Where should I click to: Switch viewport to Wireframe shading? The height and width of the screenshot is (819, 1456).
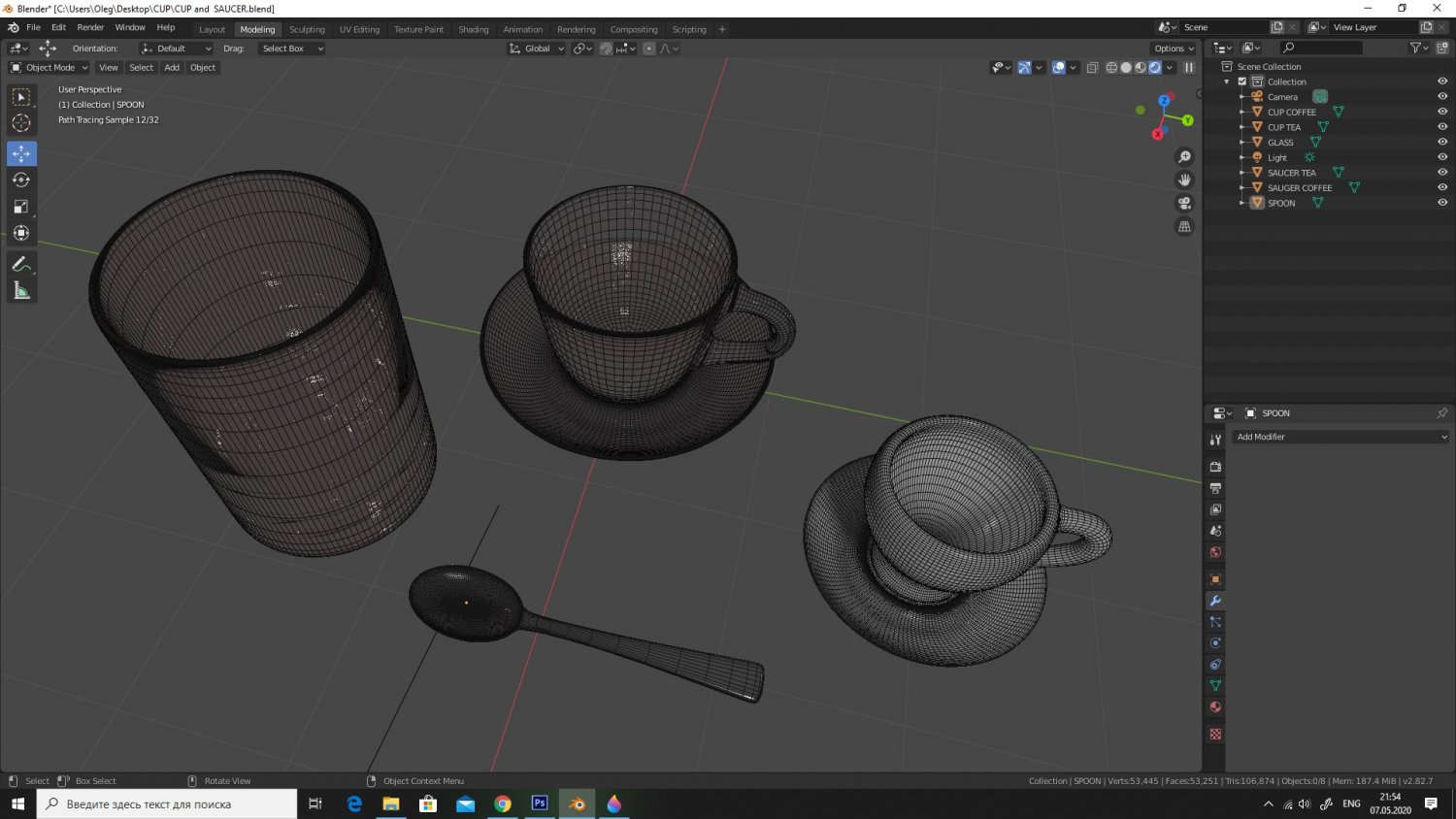pyautogui.click(x=1111, y=67)
